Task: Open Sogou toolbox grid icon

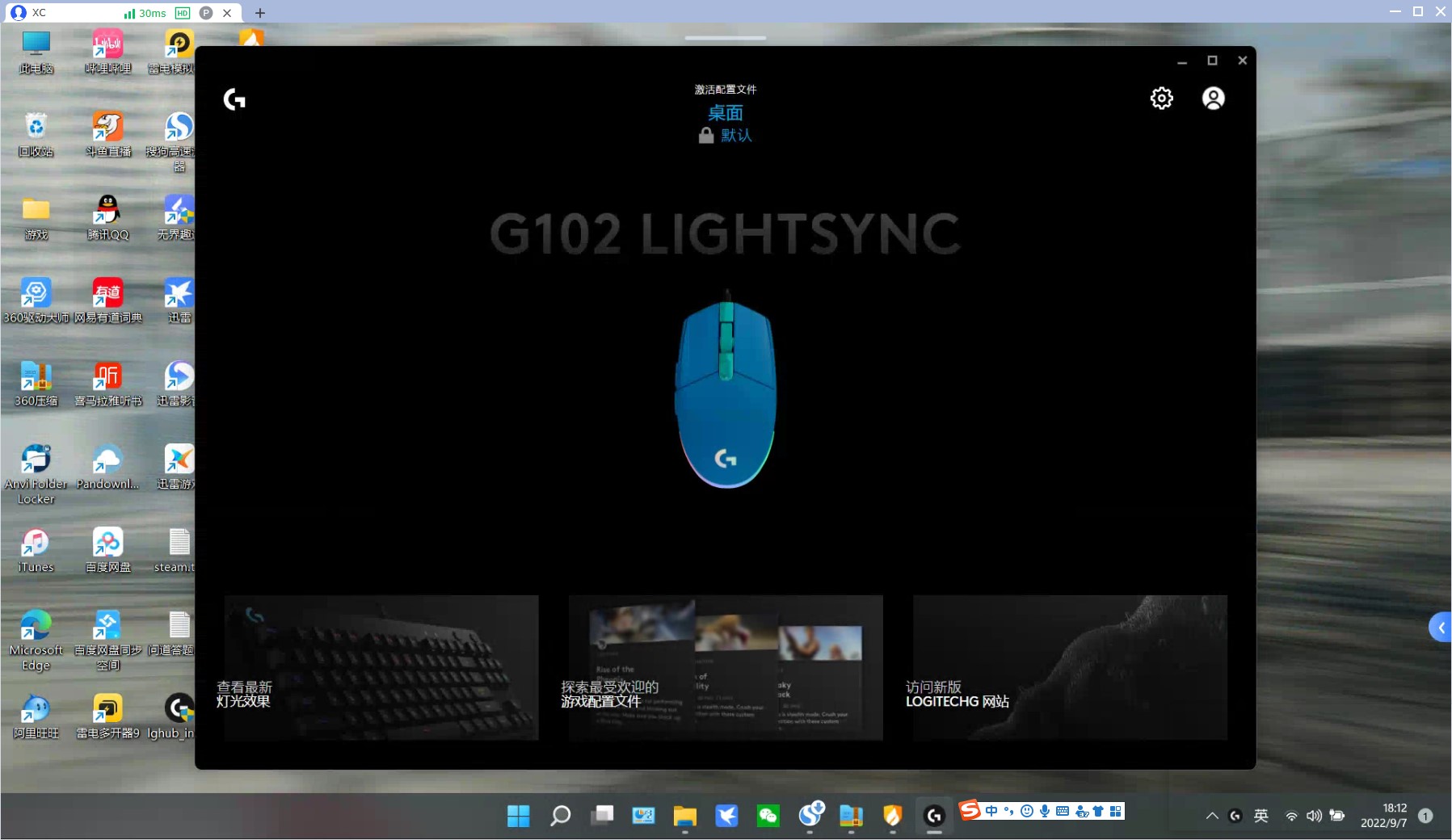Action: [x=1116, y=811]
